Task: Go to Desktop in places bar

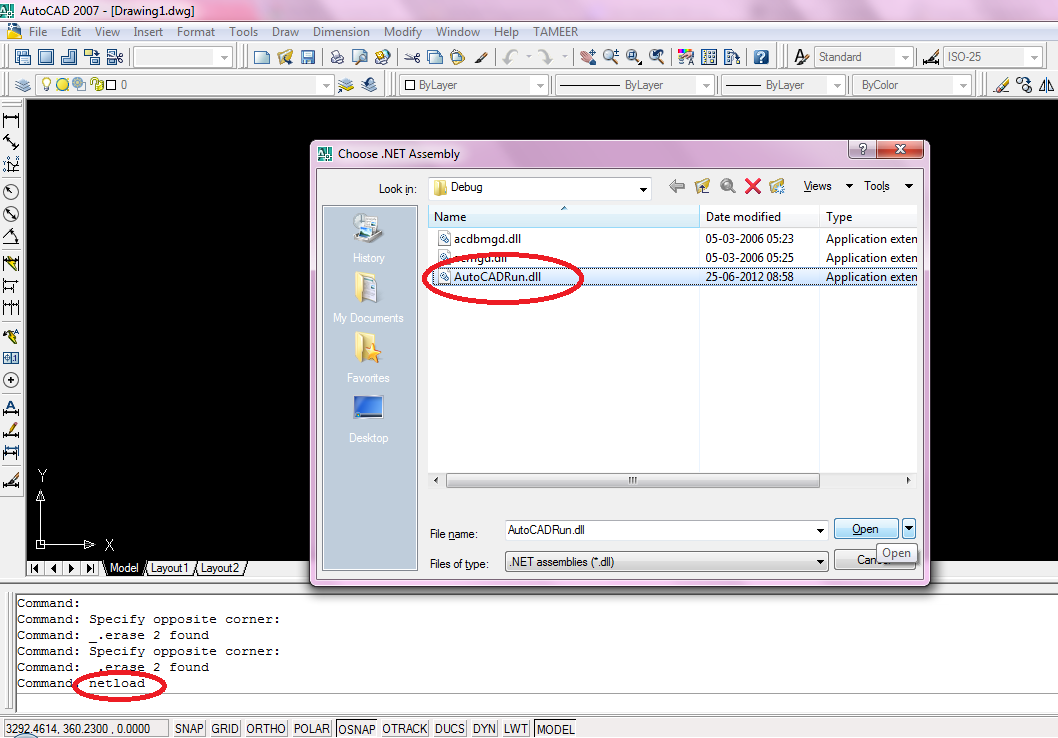Action: [368, 418]
